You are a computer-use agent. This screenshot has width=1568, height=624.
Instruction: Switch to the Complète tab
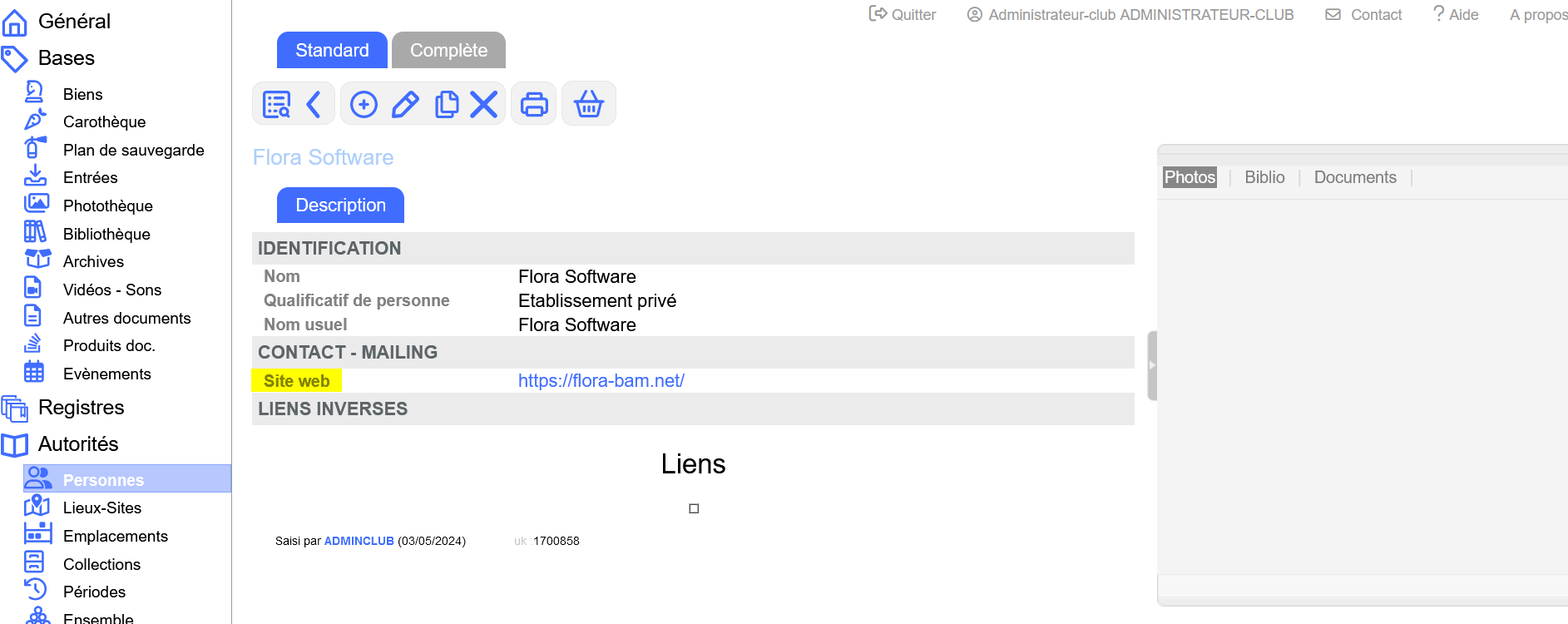[x=448, y=51]
